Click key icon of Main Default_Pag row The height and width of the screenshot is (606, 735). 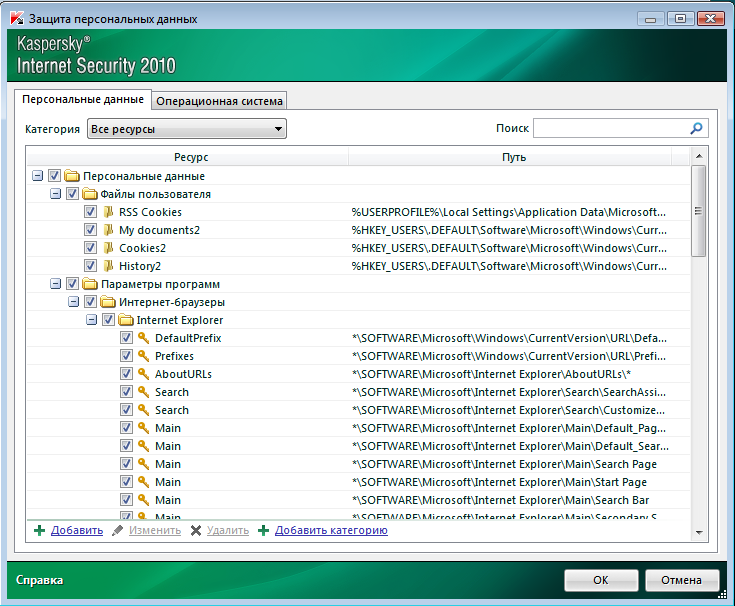(144, 427)
